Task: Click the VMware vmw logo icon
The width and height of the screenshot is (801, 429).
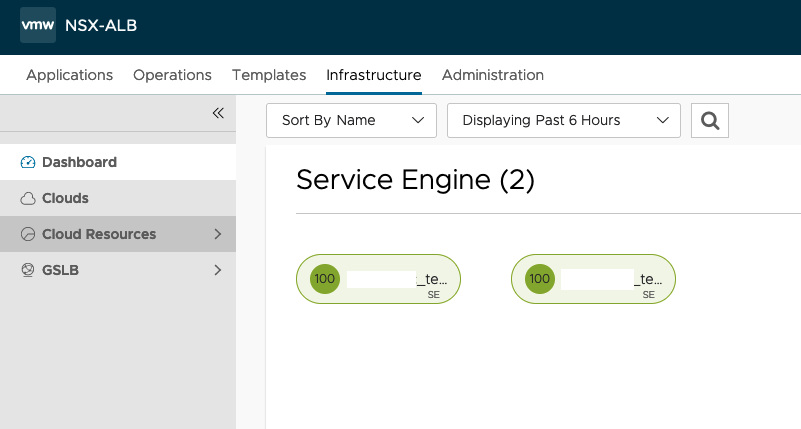Action: [38, 25]
